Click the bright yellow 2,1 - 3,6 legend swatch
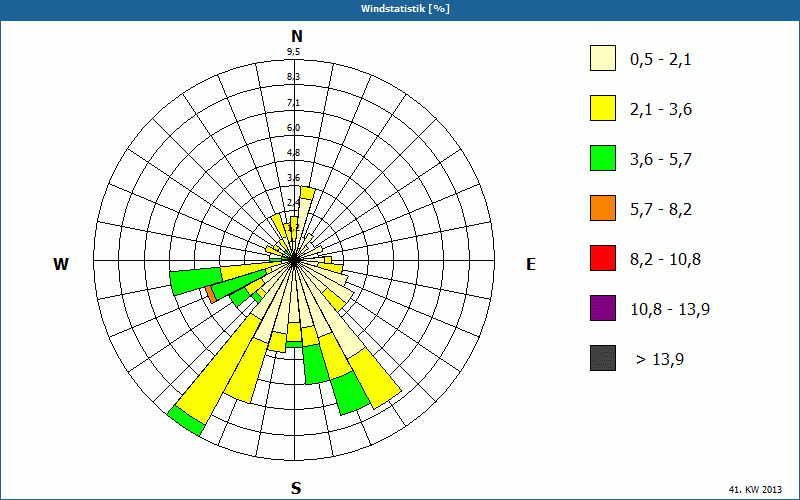This screenshot has width=800, height=500. 603,108
